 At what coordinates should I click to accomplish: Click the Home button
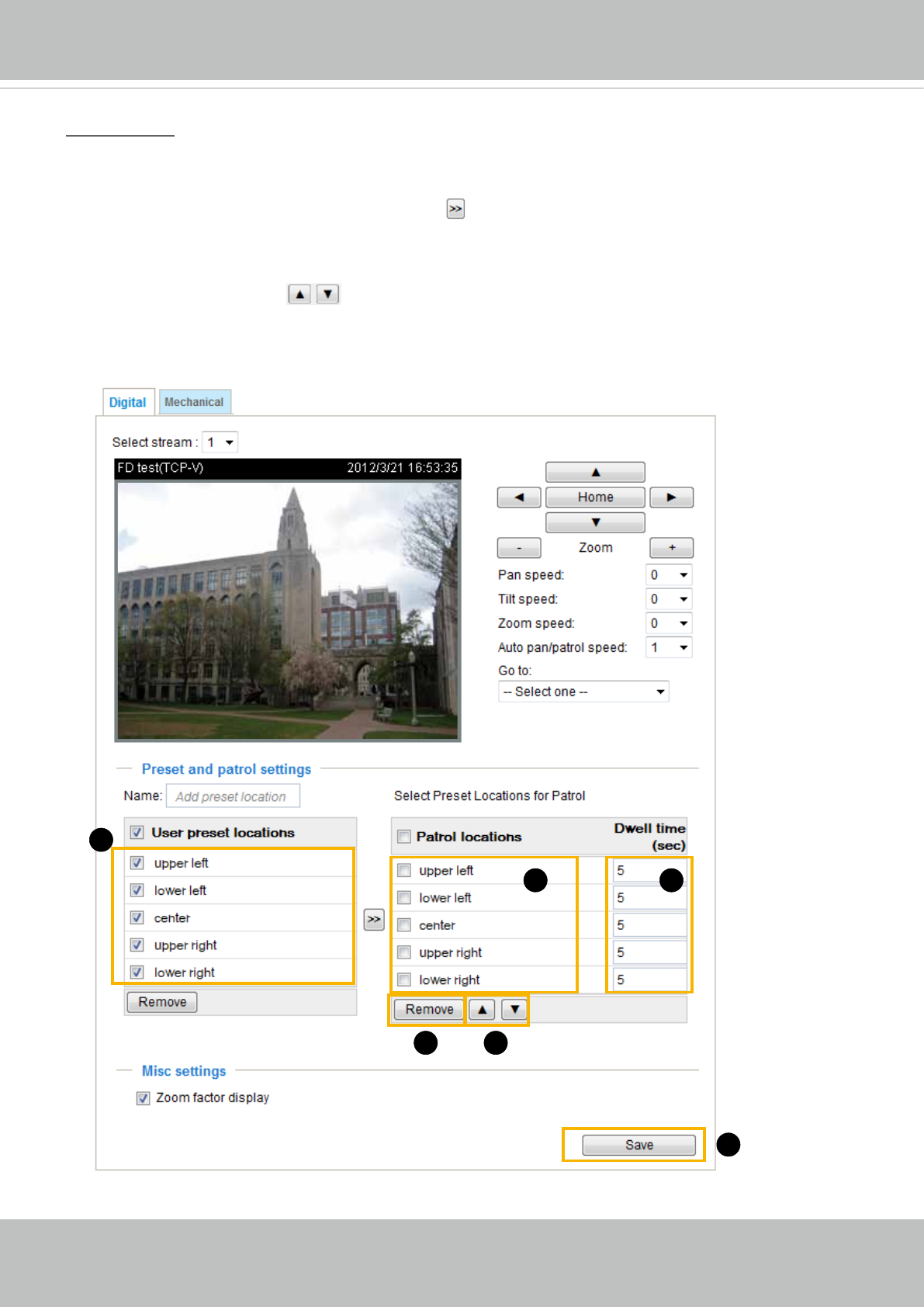tap(595, 497)
